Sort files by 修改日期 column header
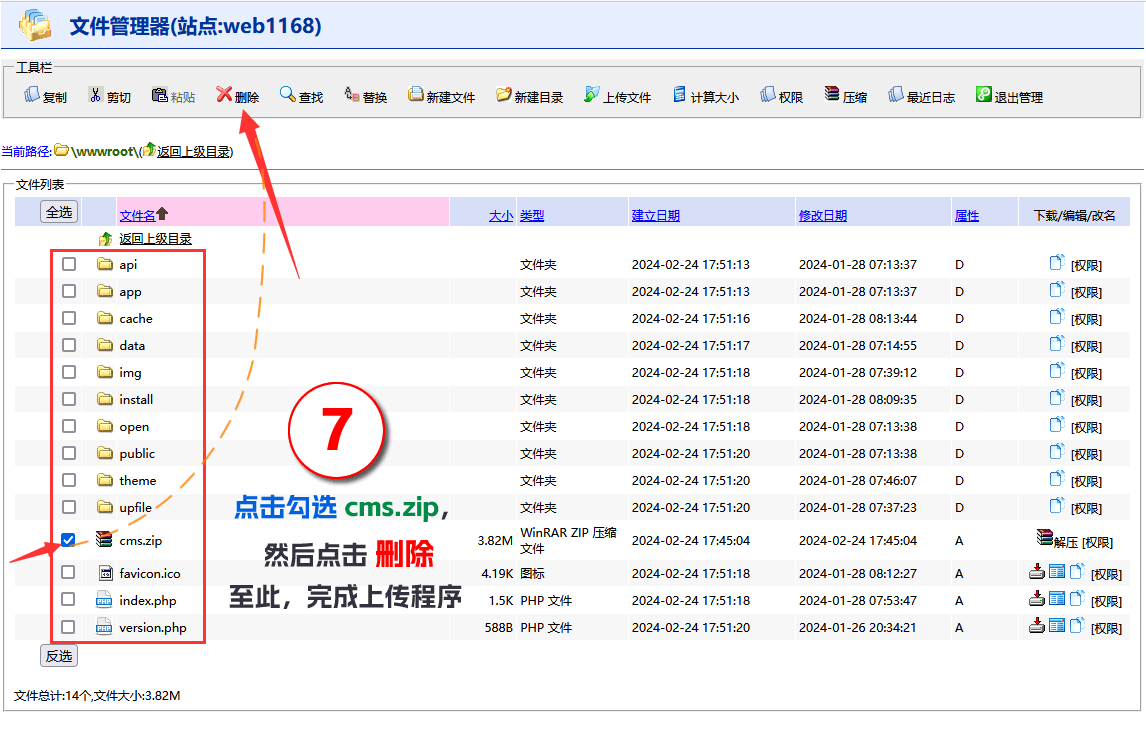Screen dimensions: 1146x733 pyautogui.click(x=822, y=215)
